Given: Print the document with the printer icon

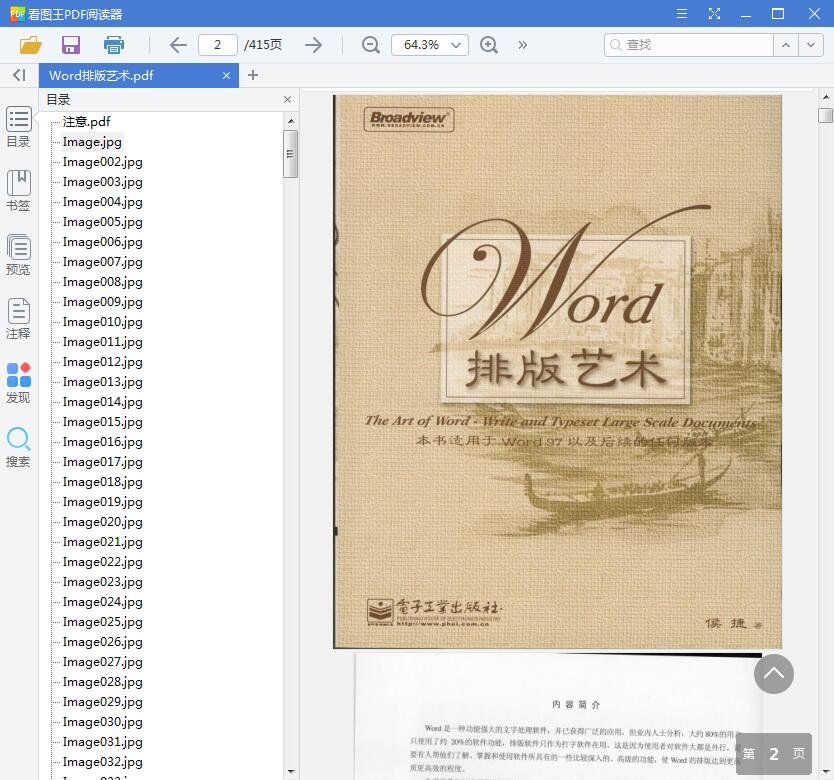Looking at the screenshot, I should 114,45.
